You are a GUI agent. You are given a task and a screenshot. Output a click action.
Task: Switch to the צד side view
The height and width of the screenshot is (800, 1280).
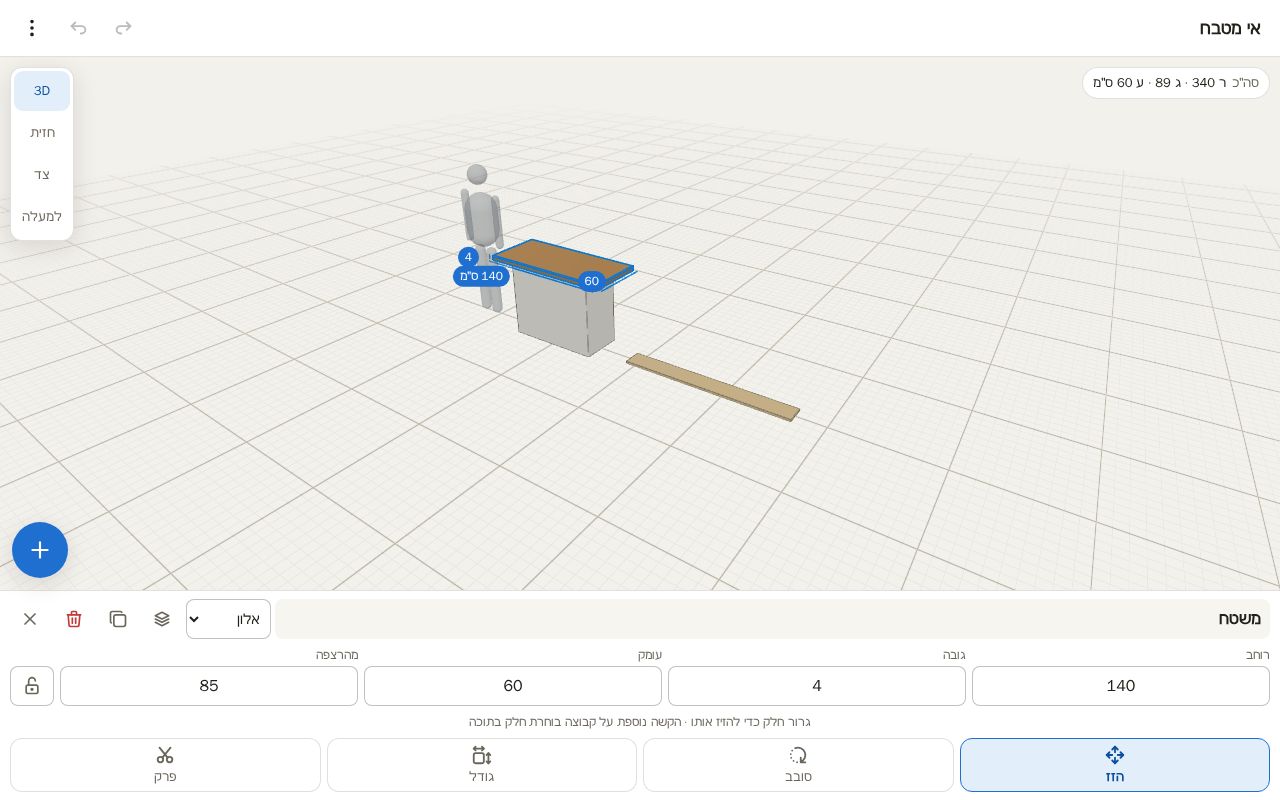point(42,175)
